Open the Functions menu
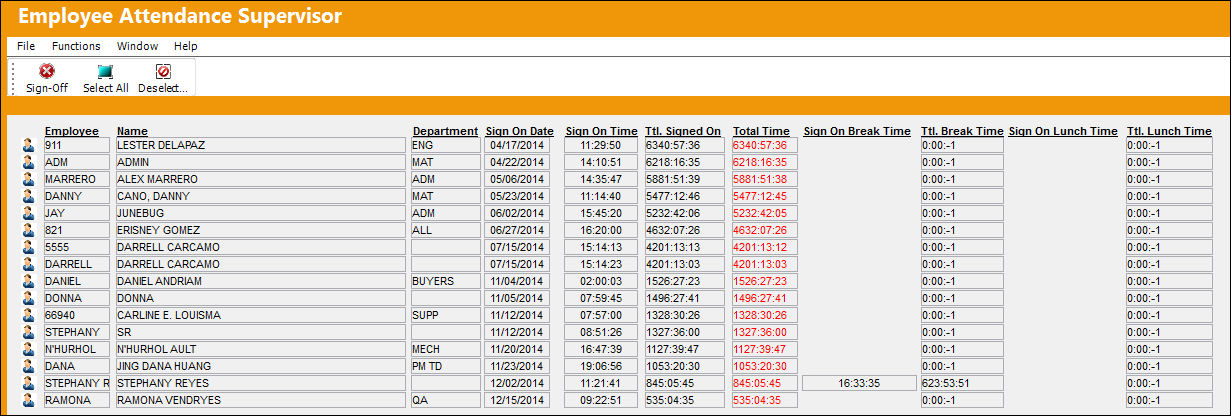1231x416 pixels. coord(76,46)
